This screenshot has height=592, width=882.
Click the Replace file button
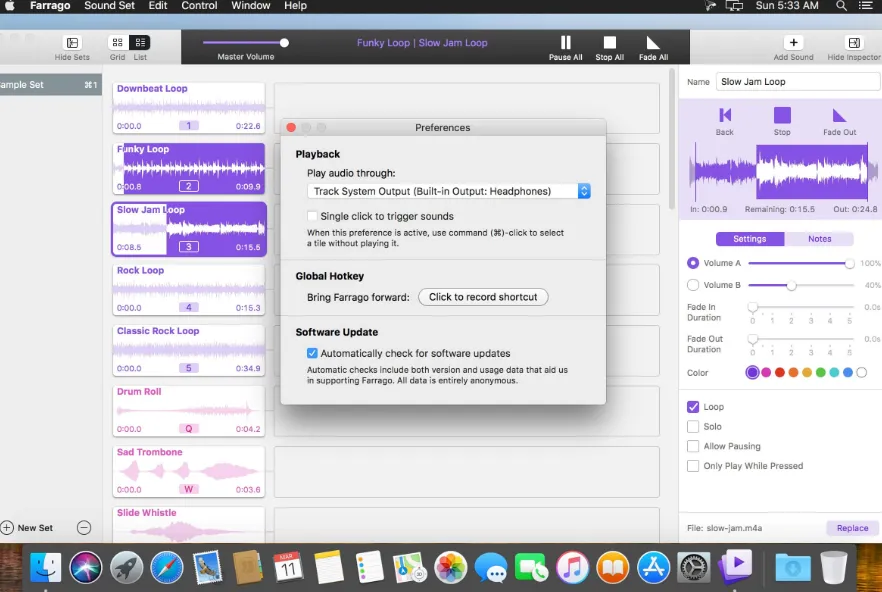[x=852, y=528]
